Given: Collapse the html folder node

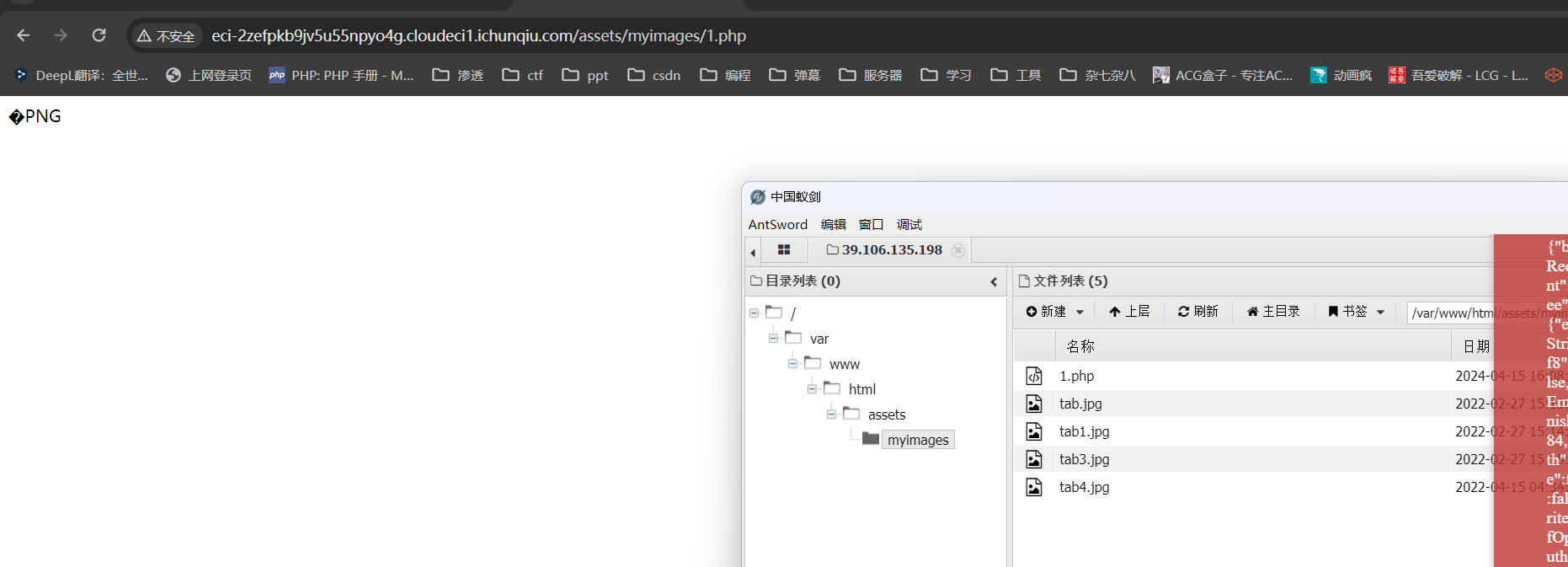Looking at the screenshot, I should point(812,388).
